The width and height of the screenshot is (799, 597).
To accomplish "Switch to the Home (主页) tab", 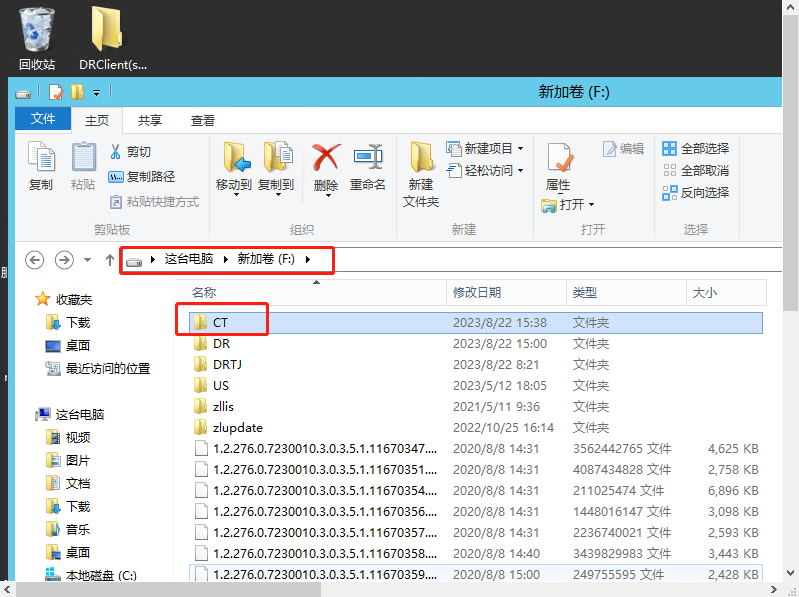I will pyautogui.click(x=97, y=120).
